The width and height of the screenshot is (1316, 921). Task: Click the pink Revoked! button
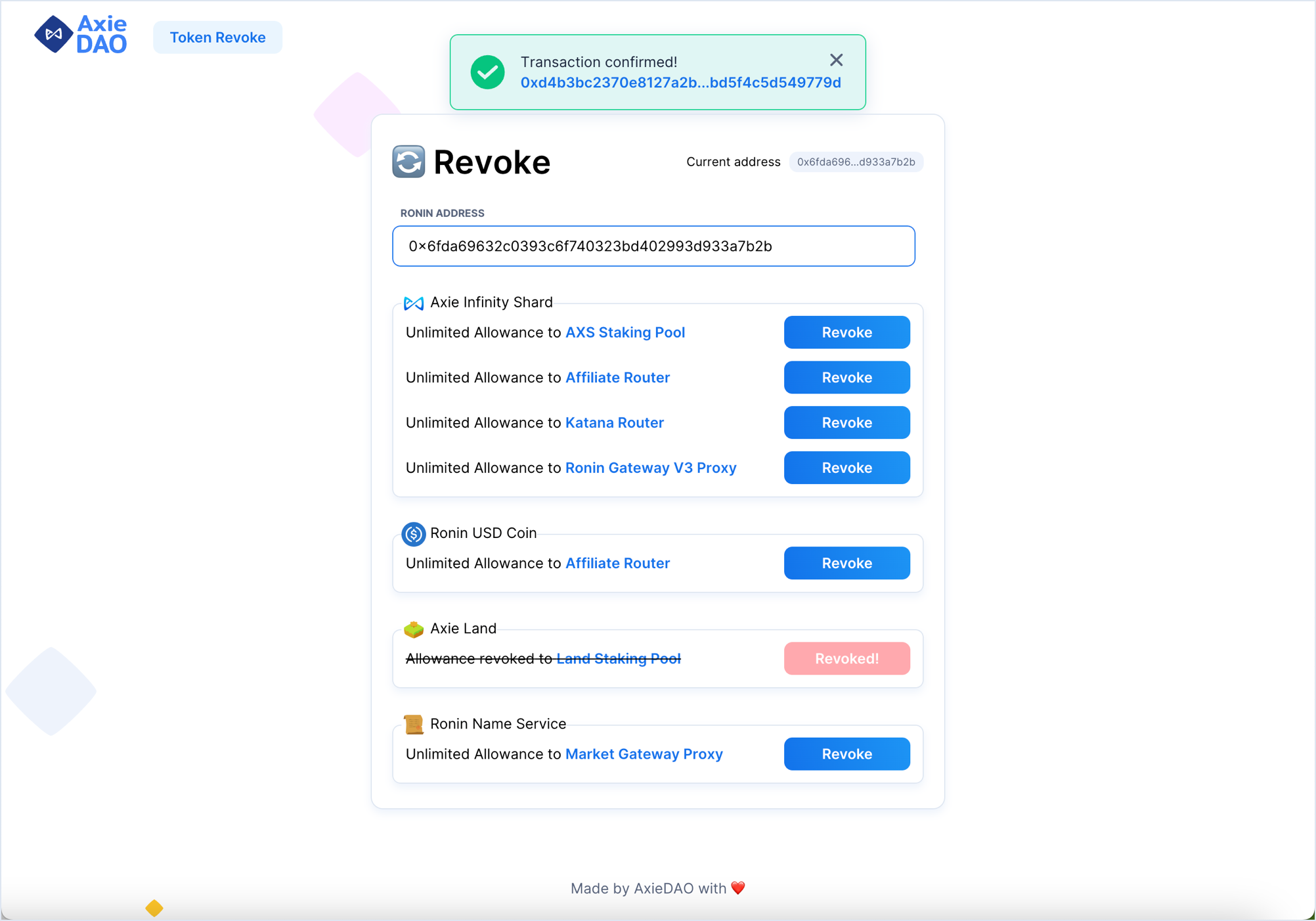tap(846, 658)
